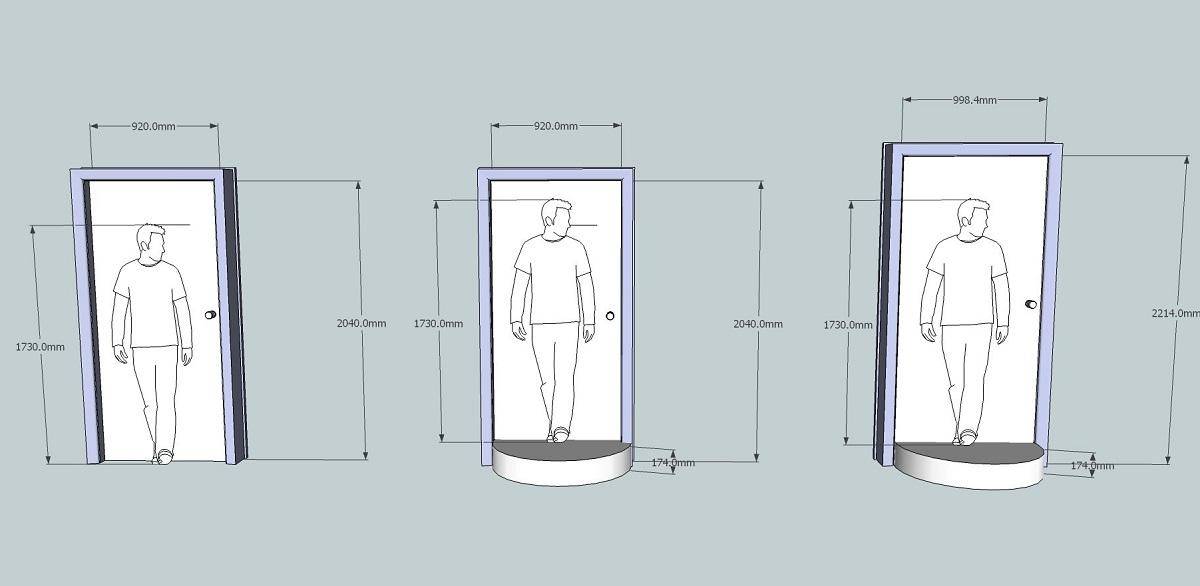1200x586 pixels.
Task: Click the person standing in the middle doorway
Action: (551, 315)
